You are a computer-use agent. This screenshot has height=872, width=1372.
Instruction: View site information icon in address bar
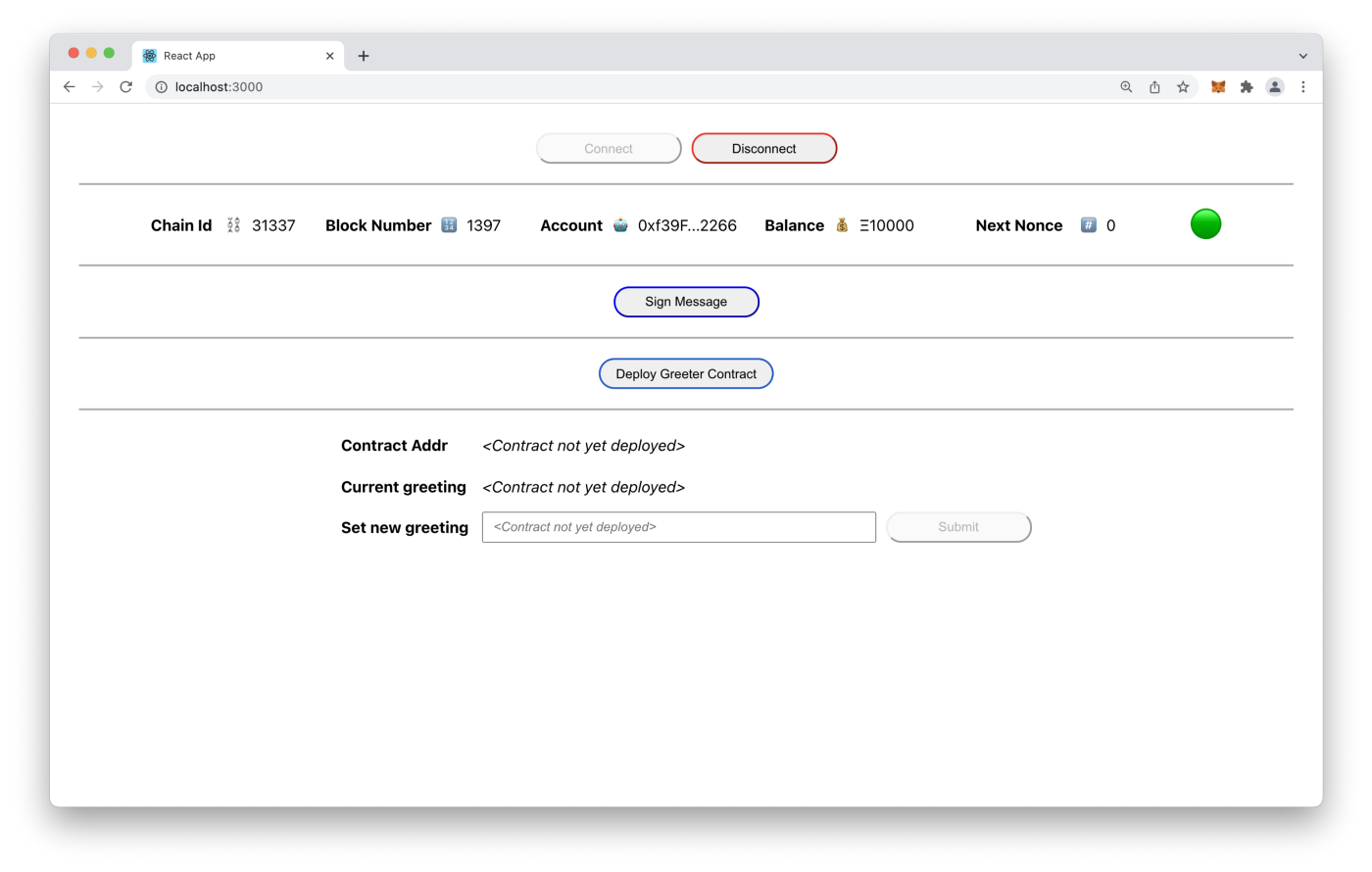[162, 87]
